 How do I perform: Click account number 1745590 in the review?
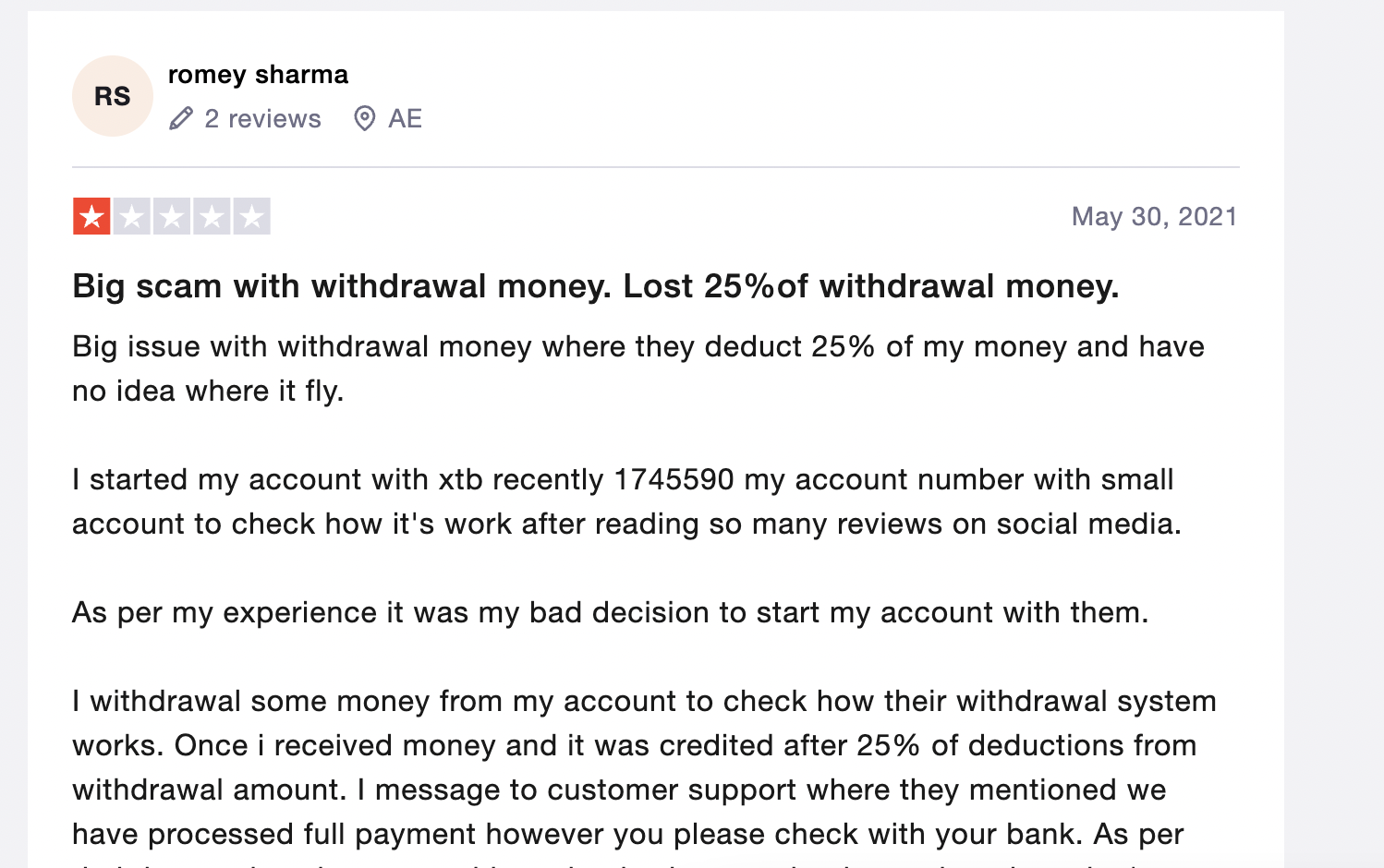pyautogui.click(x=674, y=479)
